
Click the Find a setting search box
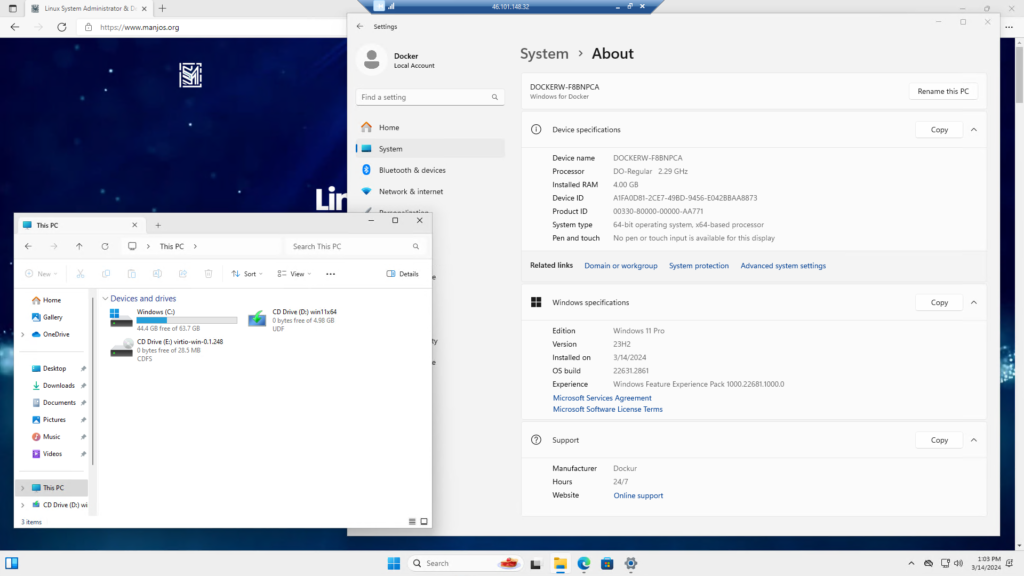point(430,97)
